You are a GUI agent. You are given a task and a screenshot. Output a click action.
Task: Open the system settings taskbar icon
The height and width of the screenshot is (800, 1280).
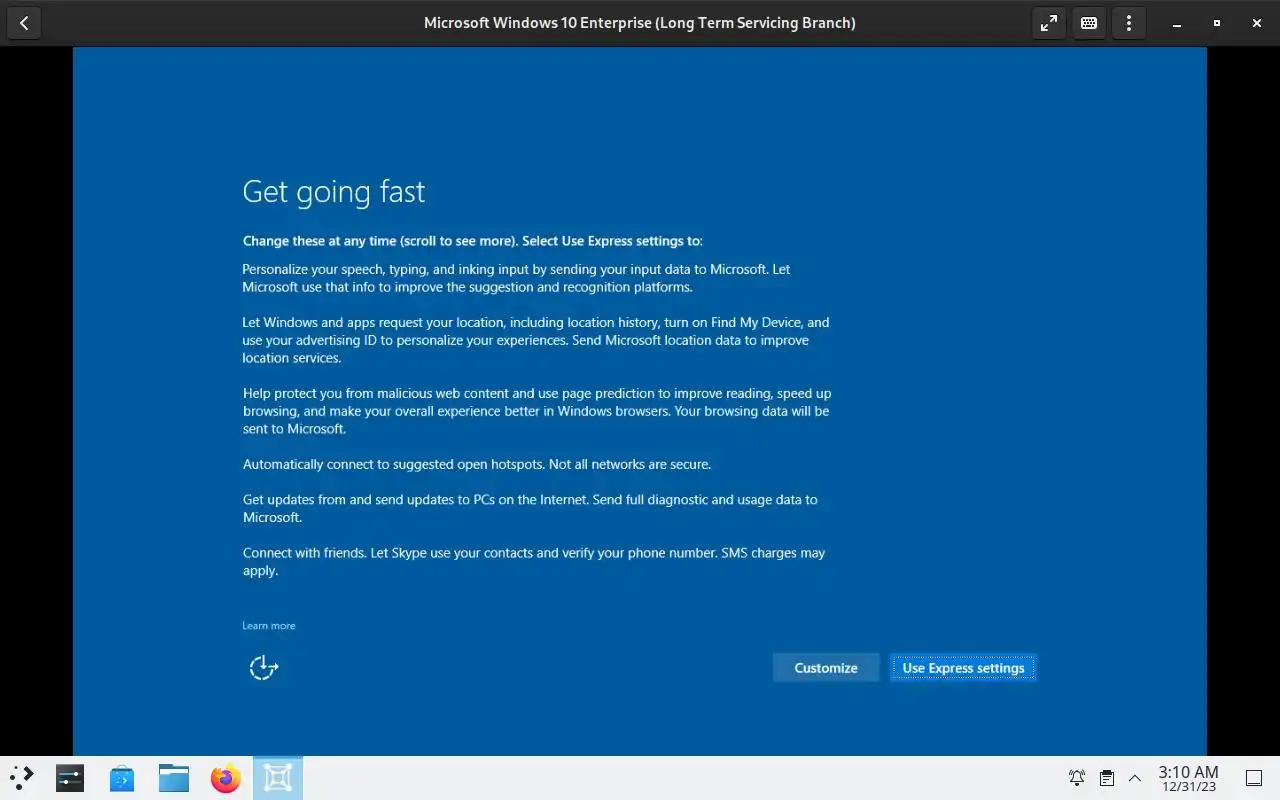click(70, 778)
